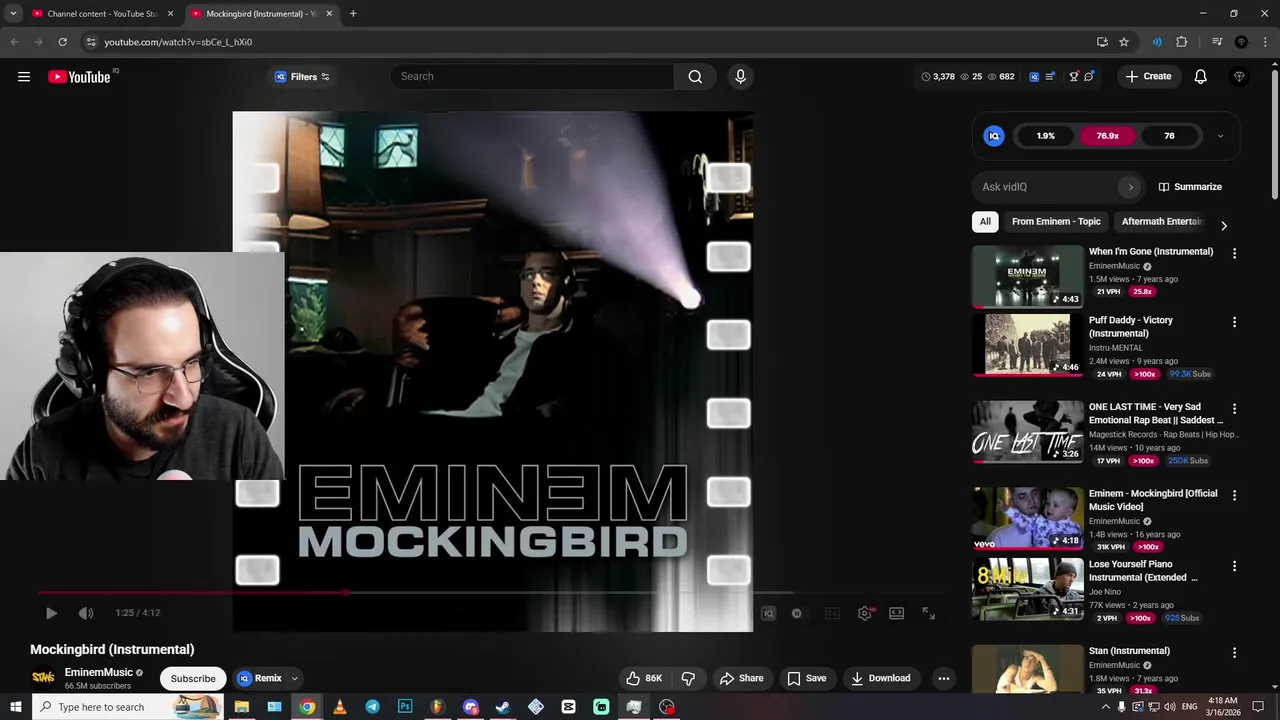
Task: Focus the Ask vidIQ input
Action: pos(1047,187)
